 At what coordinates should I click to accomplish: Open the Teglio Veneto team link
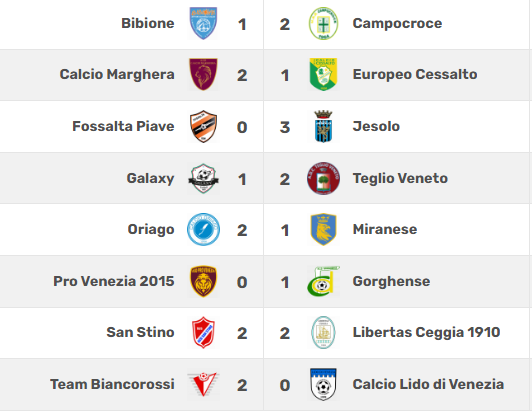pos(400,178)
